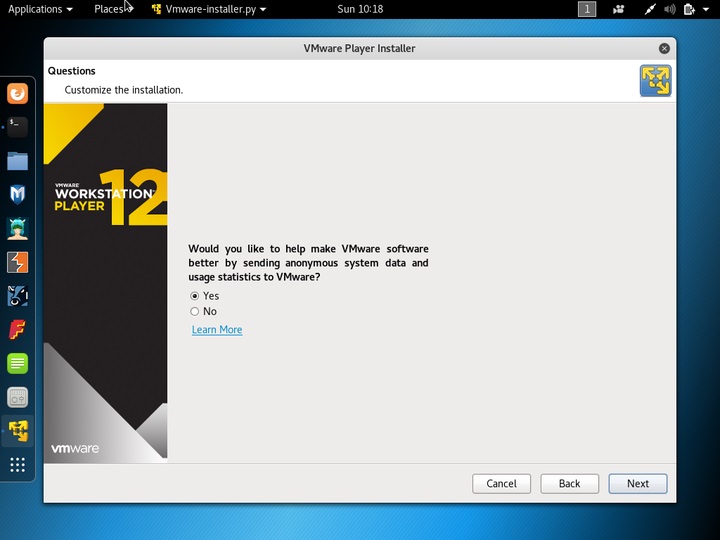Click the VMware installer icon in dock
The height and width of the screenshot is (540, 720).
(x=17, y=431)
